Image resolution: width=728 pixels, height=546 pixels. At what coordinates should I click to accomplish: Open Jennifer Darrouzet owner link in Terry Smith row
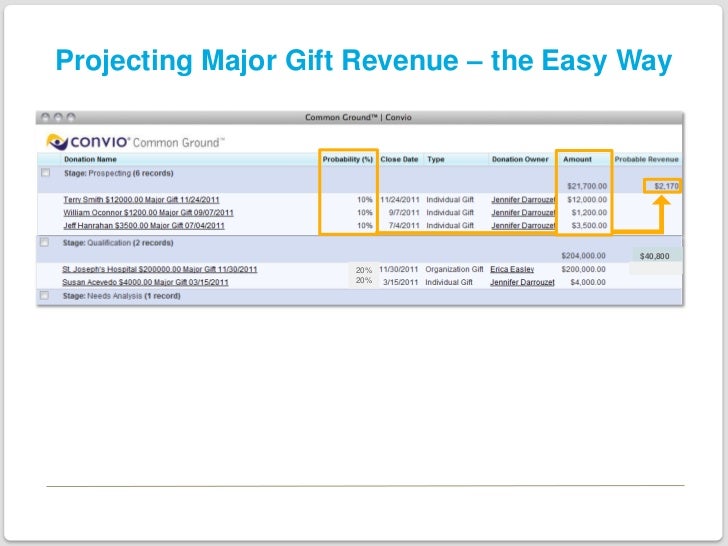click(523, 200)
